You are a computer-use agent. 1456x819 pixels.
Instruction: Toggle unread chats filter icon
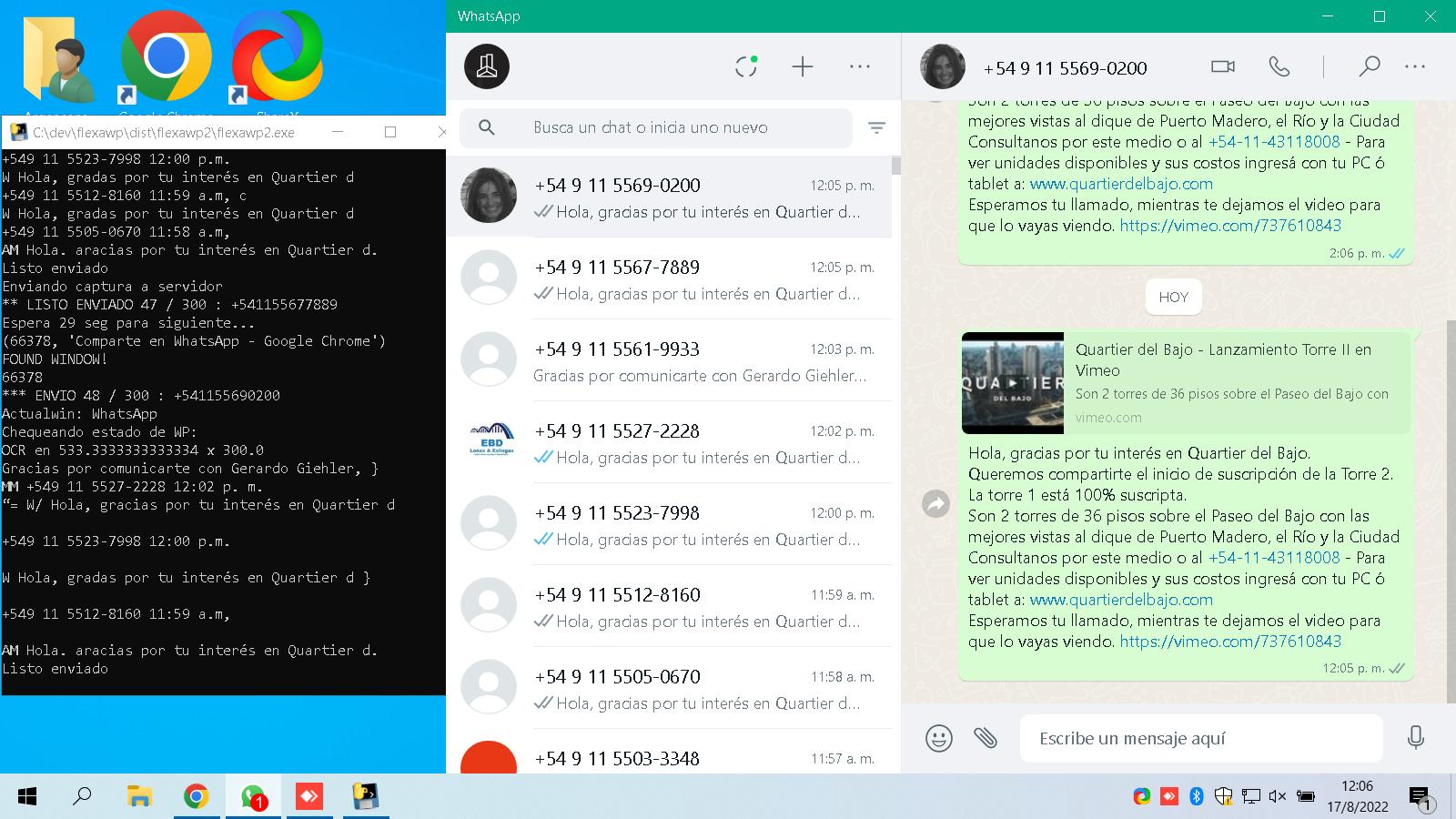877,128
